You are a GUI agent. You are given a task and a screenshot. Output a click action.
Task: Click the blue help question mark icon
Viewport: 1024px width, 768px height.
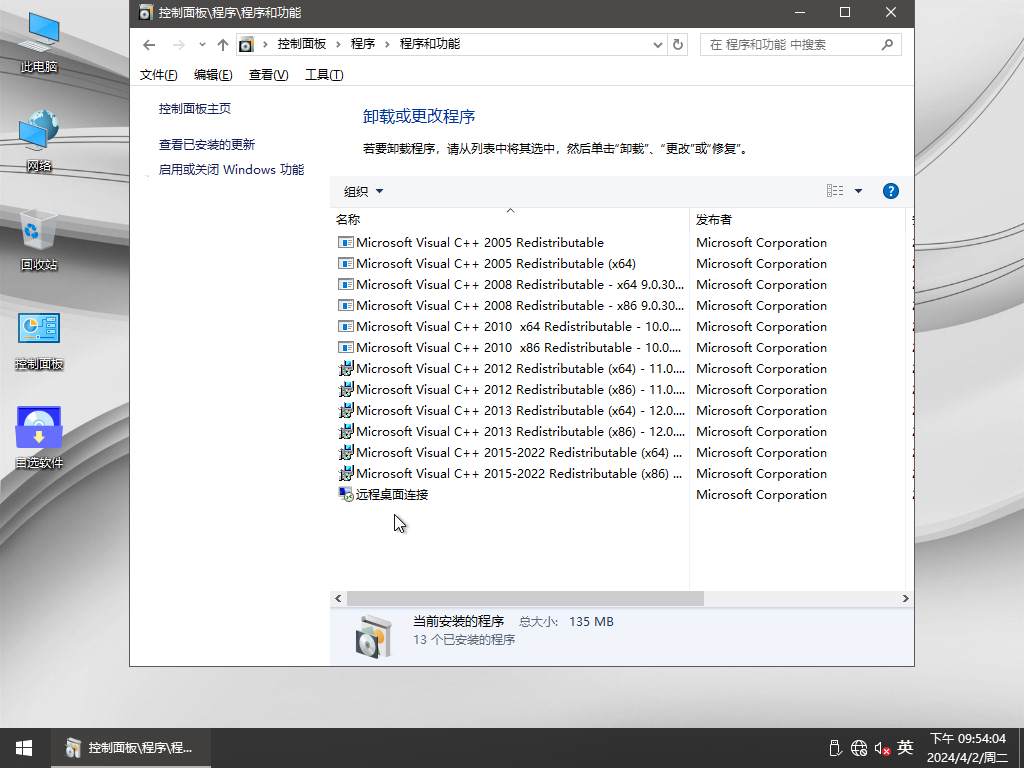tap(891, 191)
